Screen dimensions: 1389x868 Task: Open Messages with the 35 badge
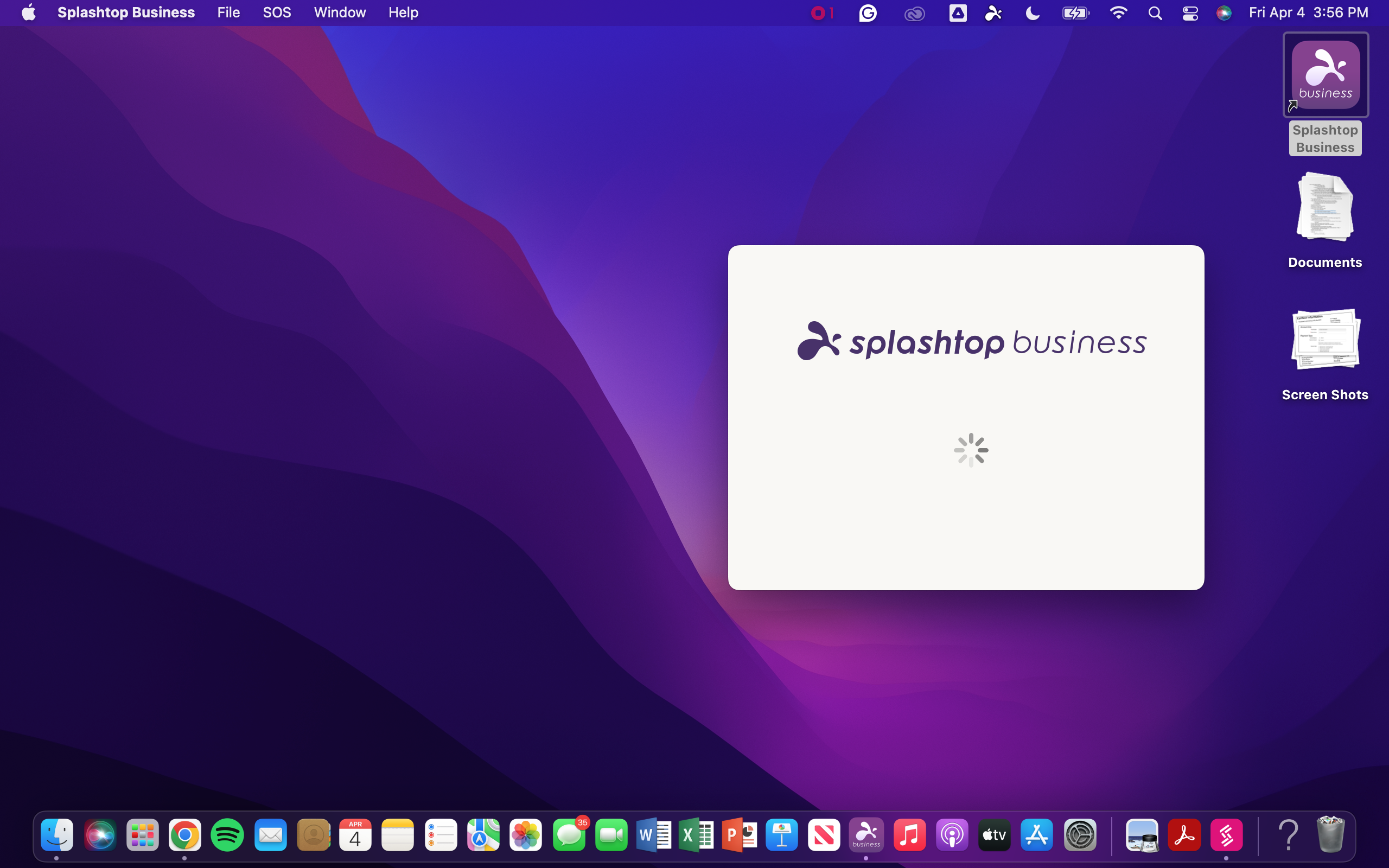[x=569, y=835]
